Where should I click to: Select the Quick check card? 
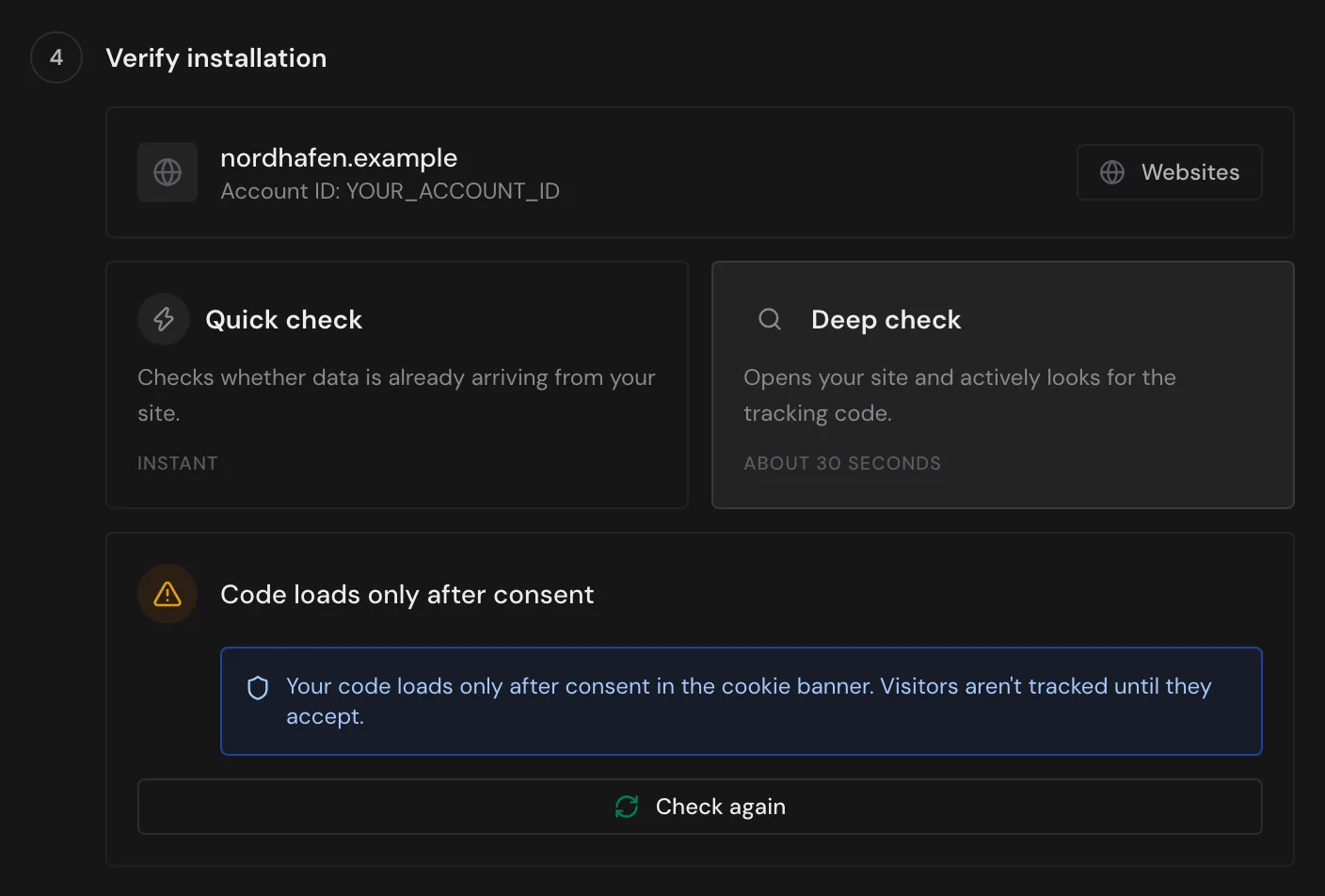point(397,385)
